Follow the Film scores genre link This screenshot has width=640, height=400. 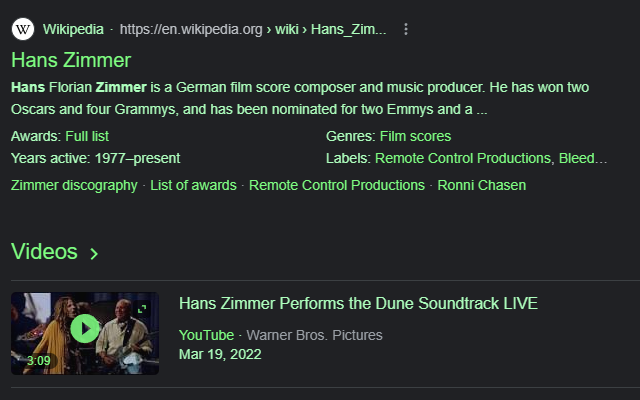(x=415, y=136)
